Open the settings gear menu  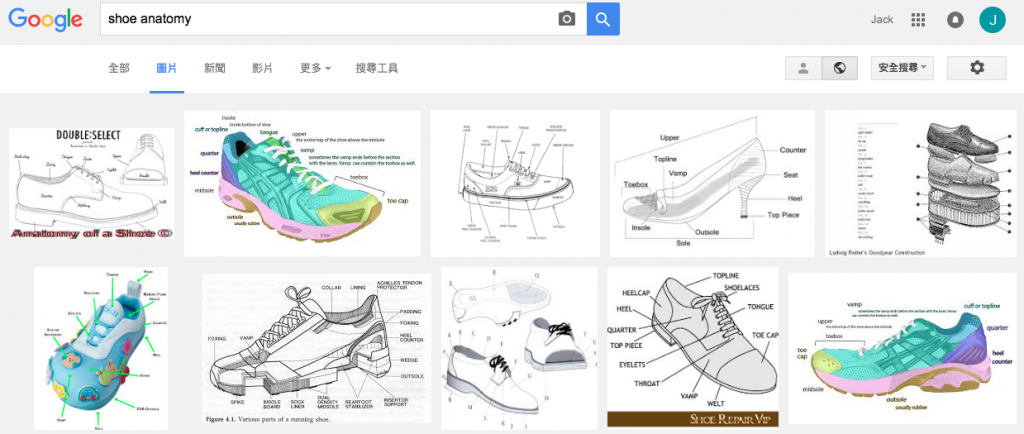tap(976, 68)
